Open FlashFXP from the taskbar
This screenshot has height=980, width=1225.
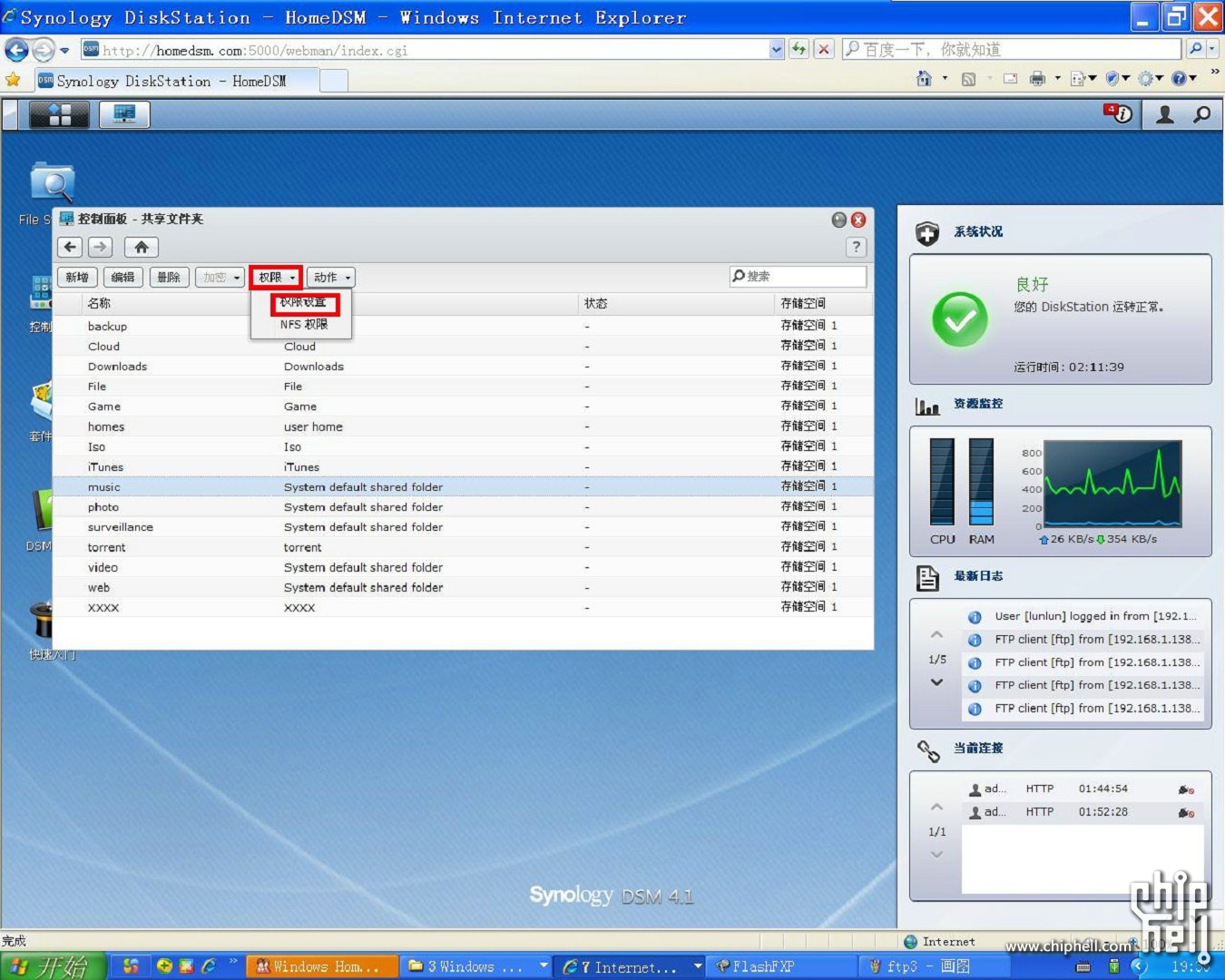(782, 966)
